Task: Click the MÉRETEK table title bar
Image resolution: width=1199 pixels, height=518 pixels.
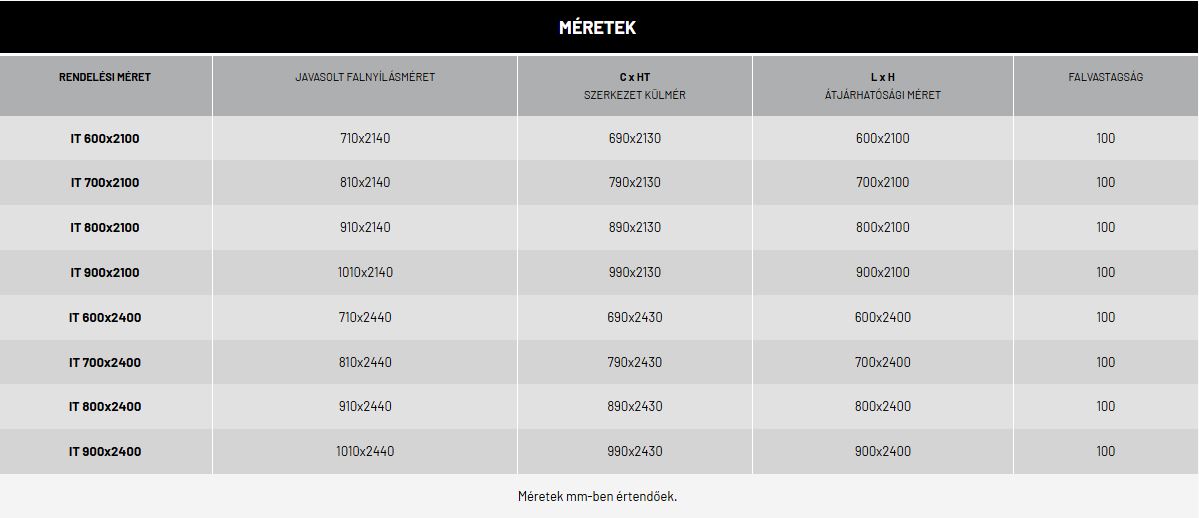Action: point(600,28)
